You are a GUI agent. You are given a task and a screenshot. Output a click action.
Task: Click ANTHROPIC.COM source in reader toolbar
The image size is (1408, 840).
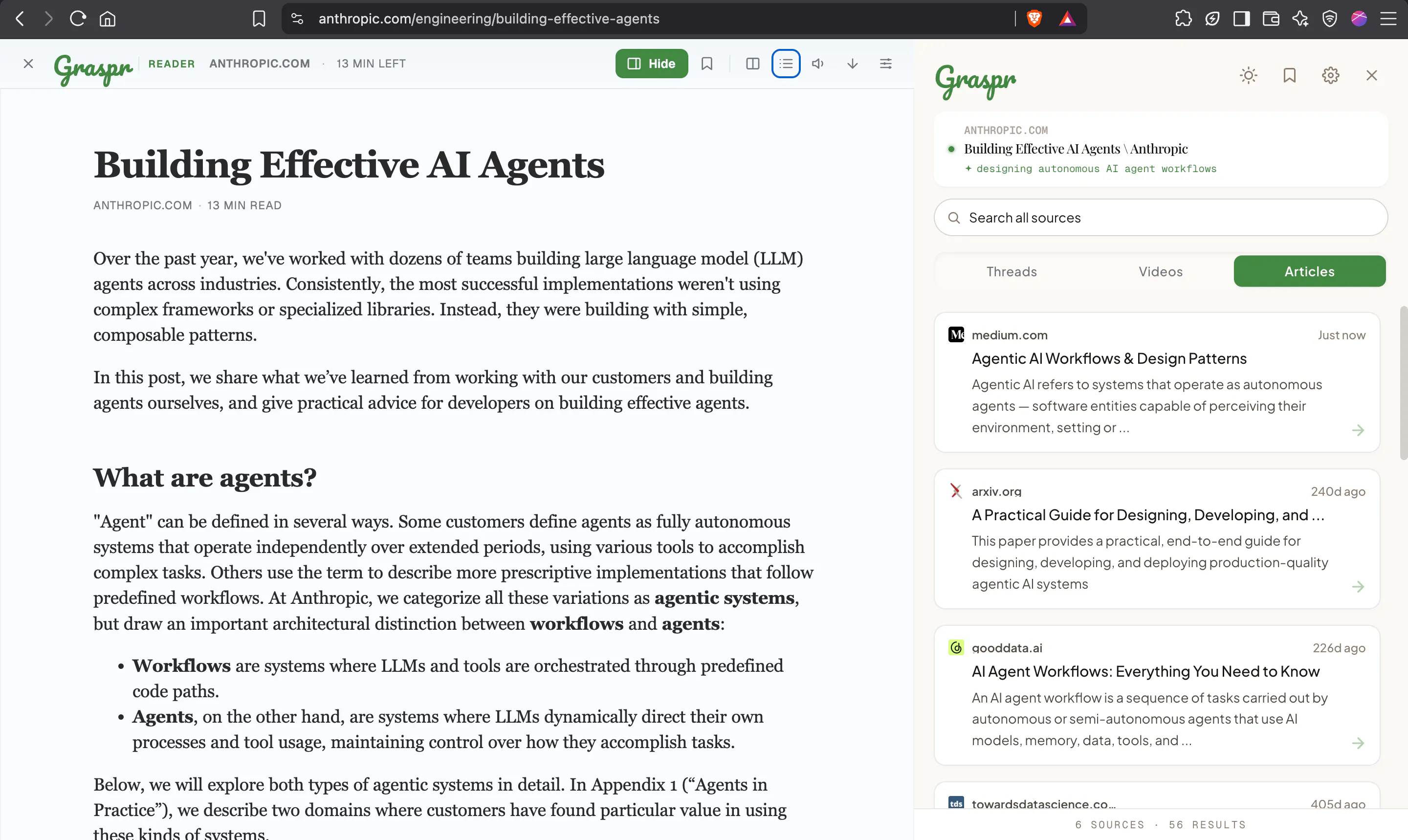pyautogui.click(x=260, y=64)
